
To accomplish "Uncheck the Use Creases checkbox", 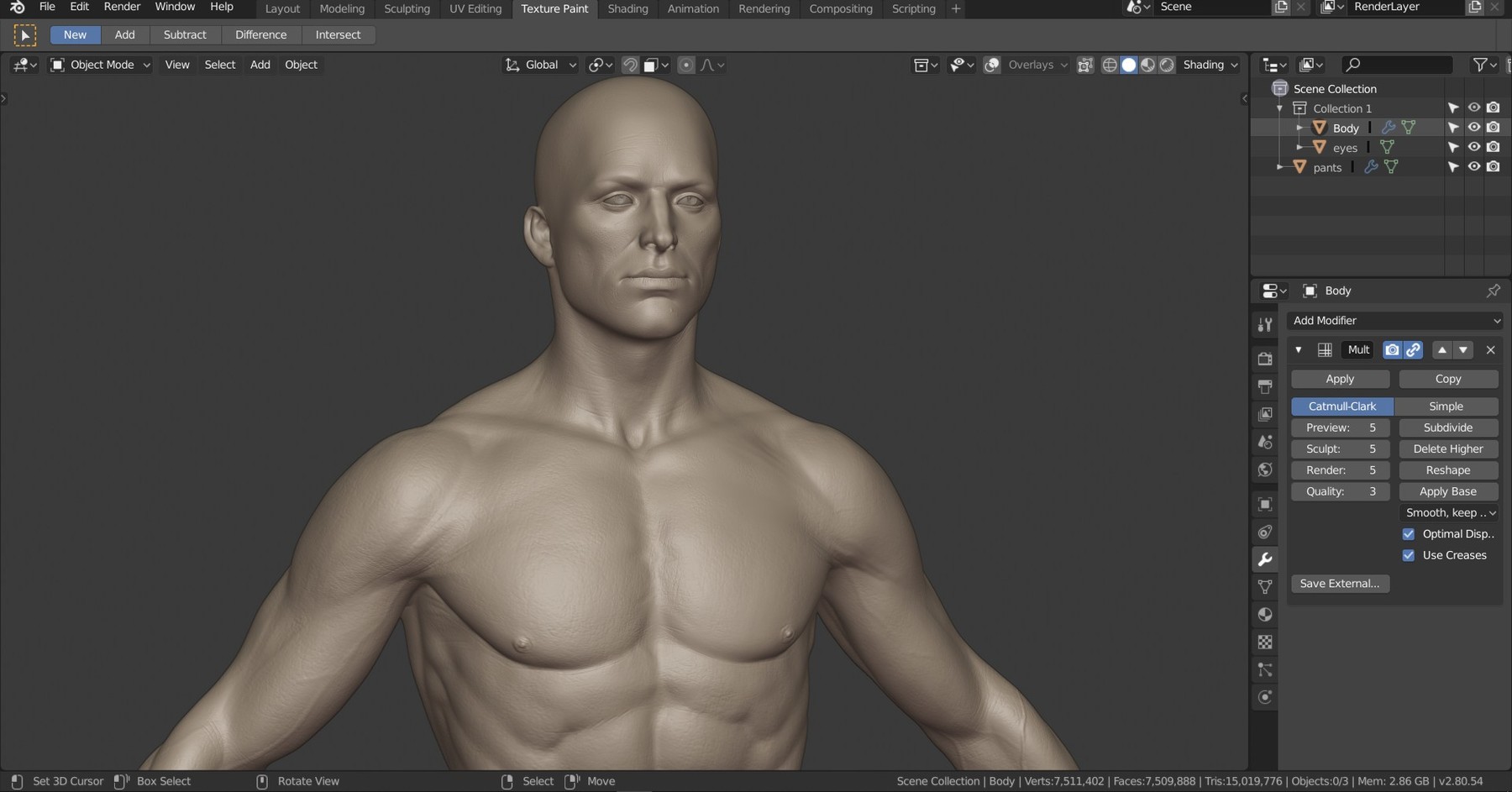I will click(1409, 555).
